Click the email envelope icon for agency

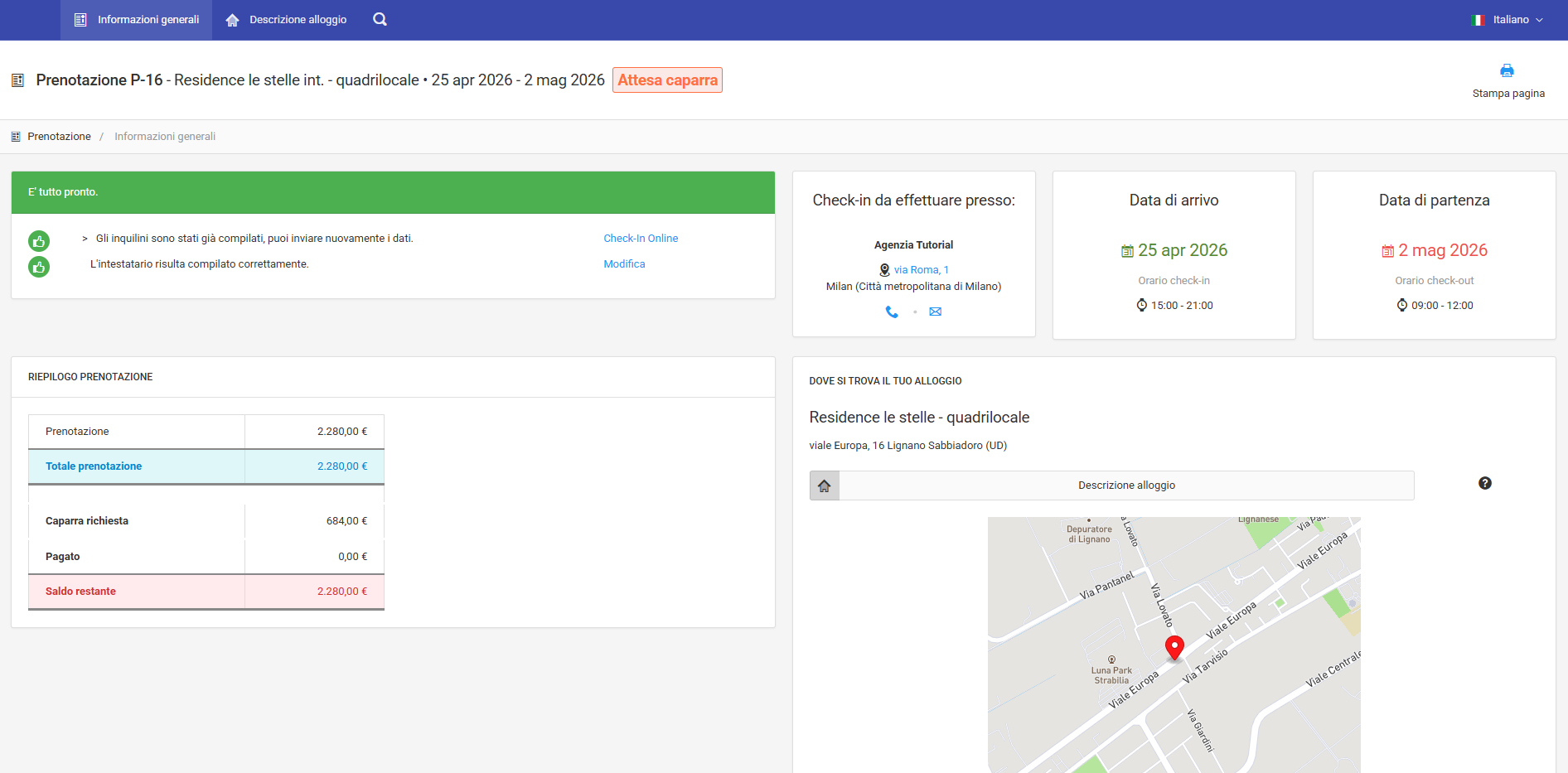(x=935, y=312)
